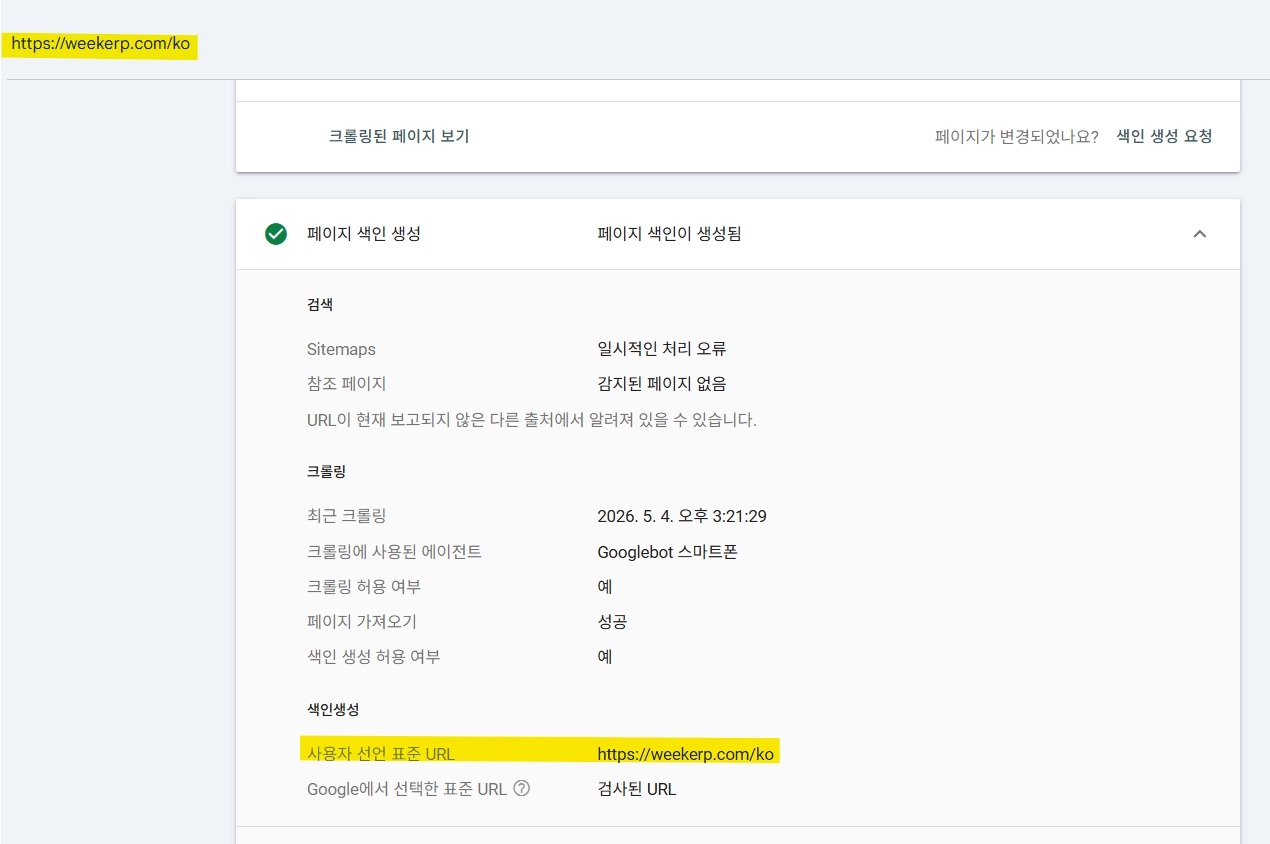The width and height of the screenshot is (1270, 844).
Task: Click 색인 생성 요청 button
Action: pos(1164,136)
